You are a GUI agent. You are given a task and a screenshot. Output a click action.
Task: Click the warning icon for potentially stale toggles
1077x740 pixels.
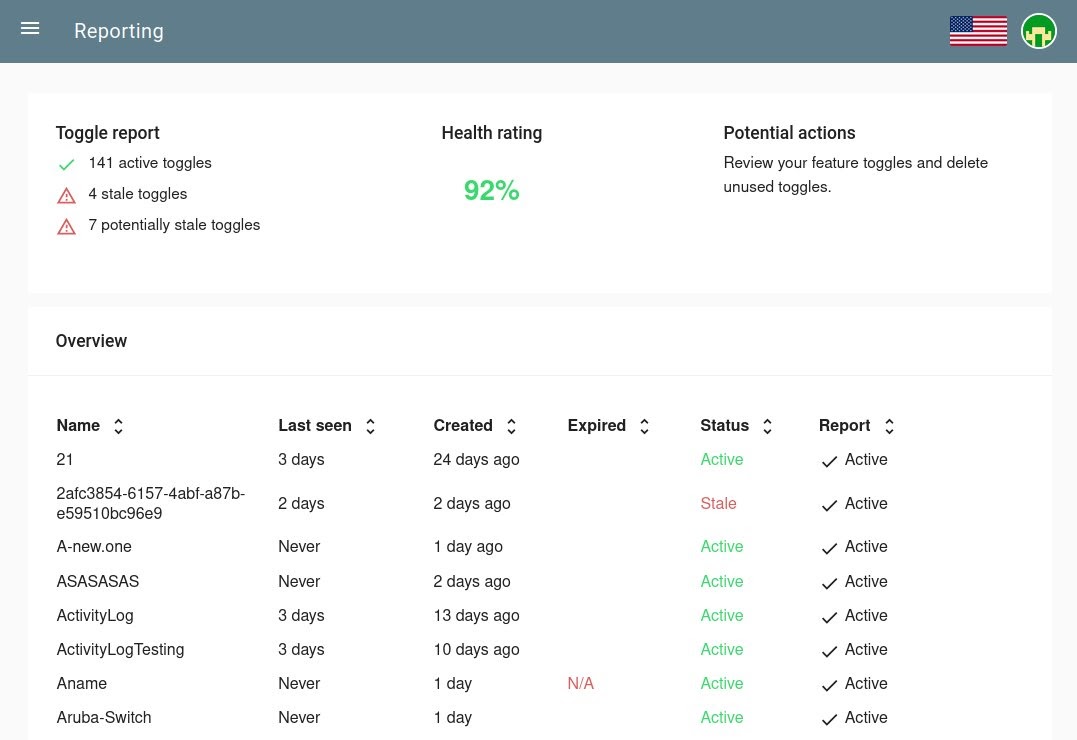pos(66,226)
